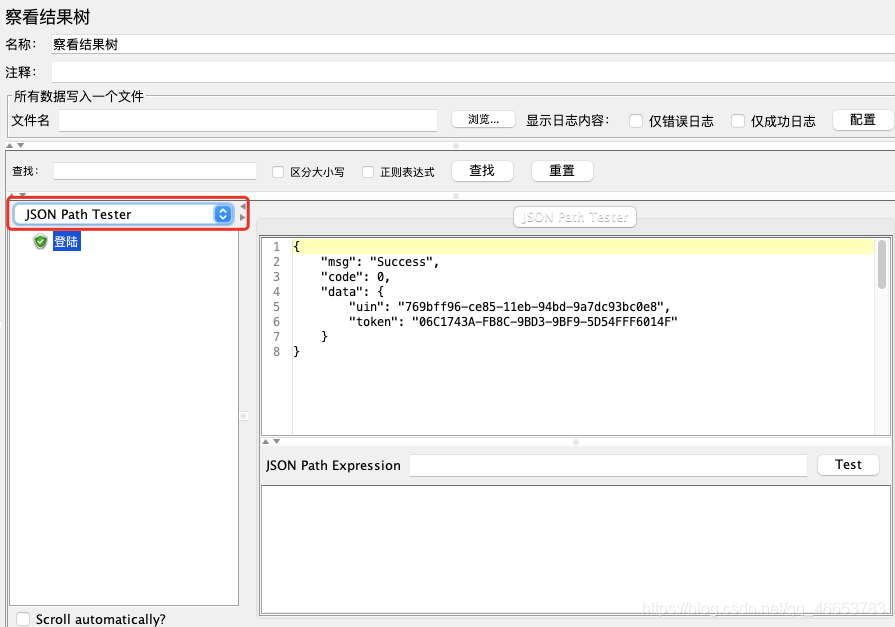Enable Scroll automatically checkbox
This screenshot has width=895, height=627.
[23, 619]
